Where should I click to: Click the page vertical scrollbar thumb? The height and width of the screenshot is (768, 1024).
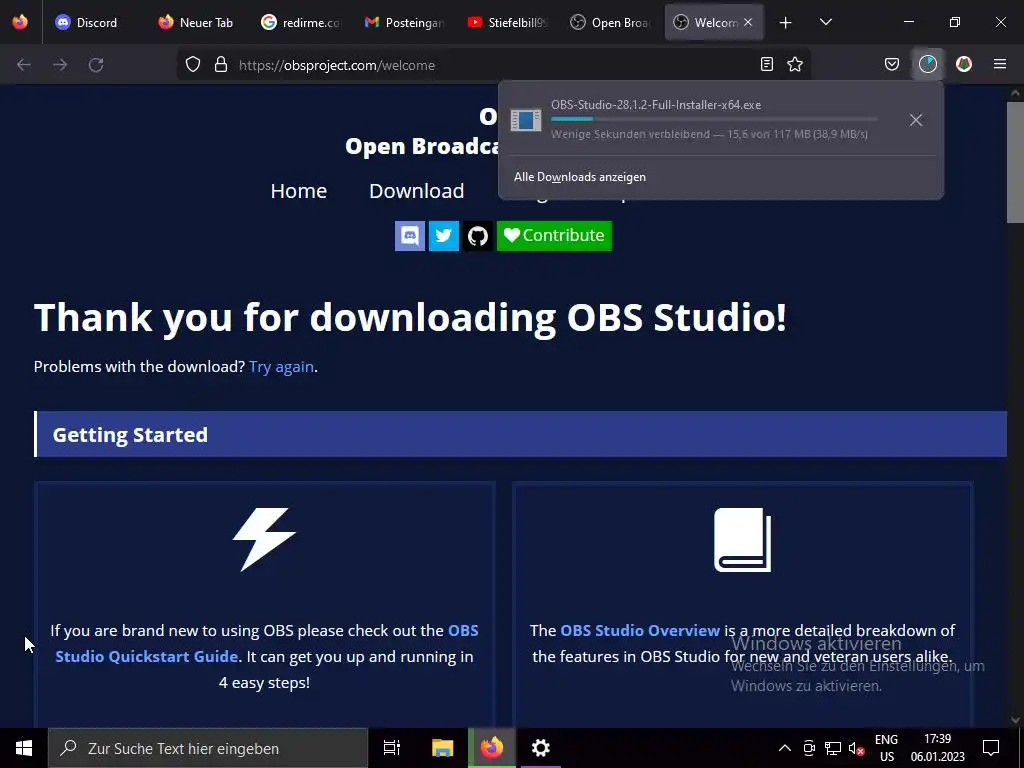coord(1015,162)
